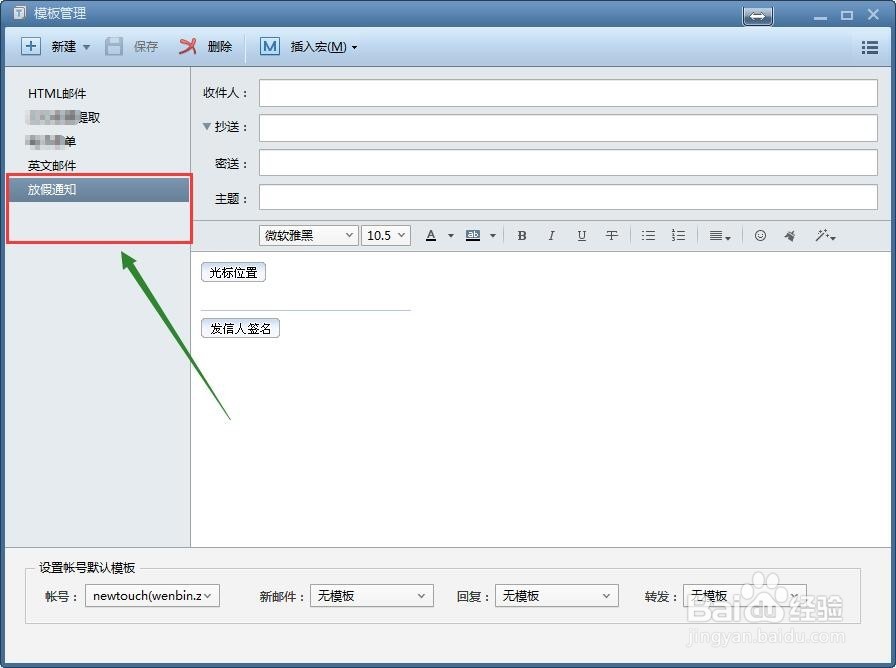Toggle strikethrough formatting
The width and height of the screenshot is (896, 668).
point(611,235)
